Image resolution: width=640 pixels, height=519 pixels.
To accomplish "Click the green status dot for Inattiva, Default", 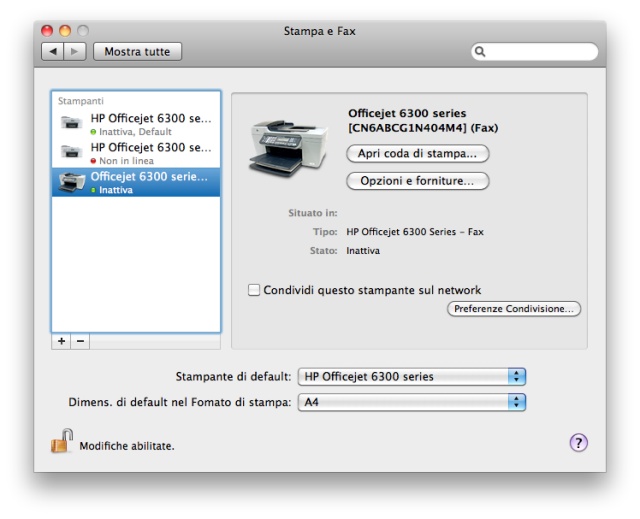I will [x=93, y=132].
